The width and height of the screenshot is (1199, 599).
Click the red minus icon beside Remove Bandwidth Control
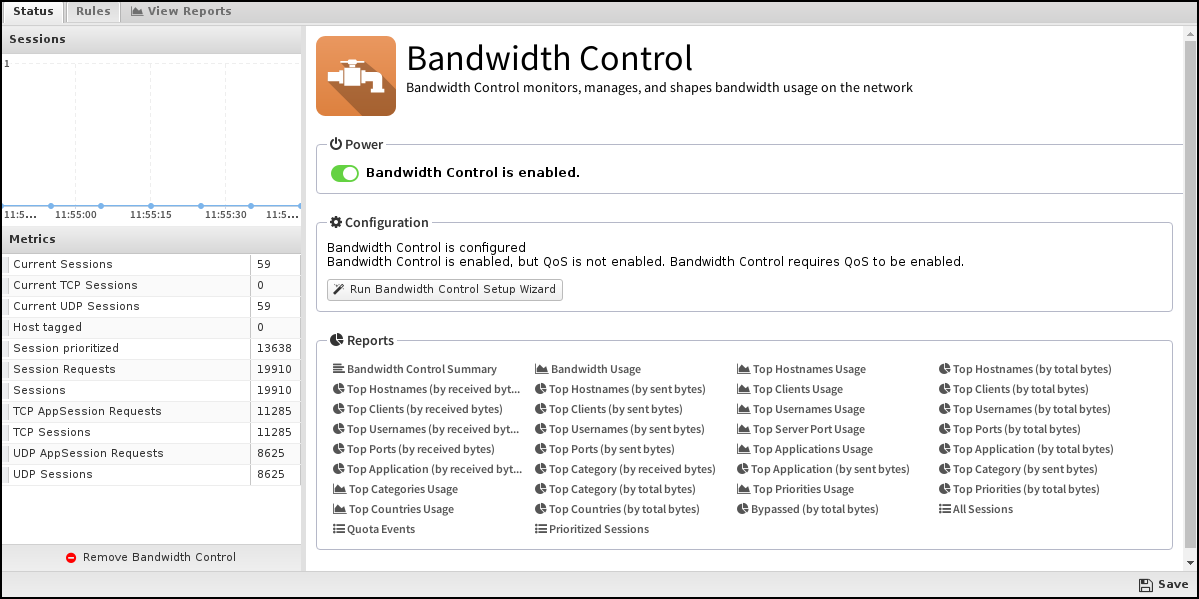pyautogui.click(x=73, y=558)
